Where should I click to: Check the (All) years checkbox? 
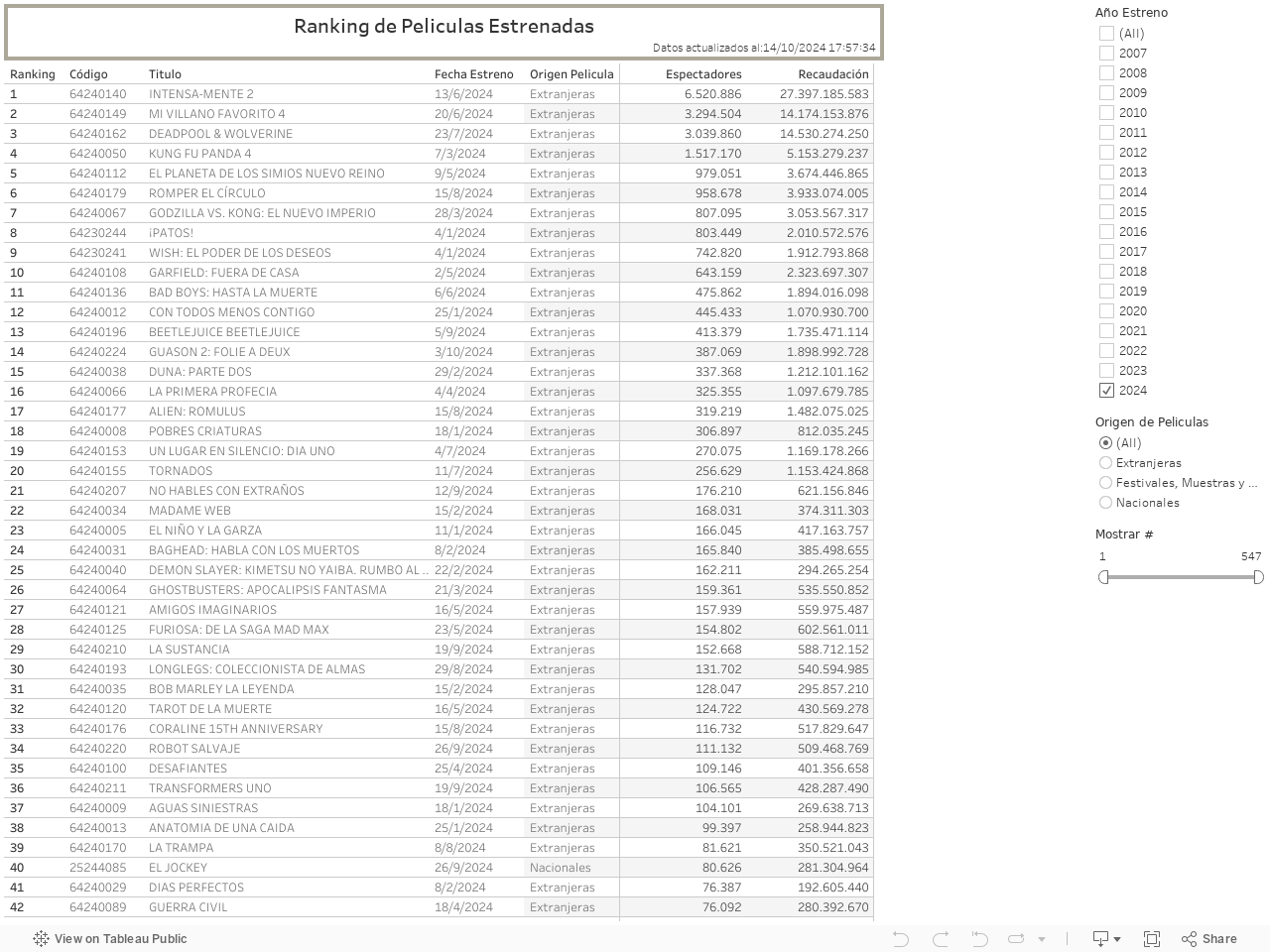click(x=1106, y=33)
